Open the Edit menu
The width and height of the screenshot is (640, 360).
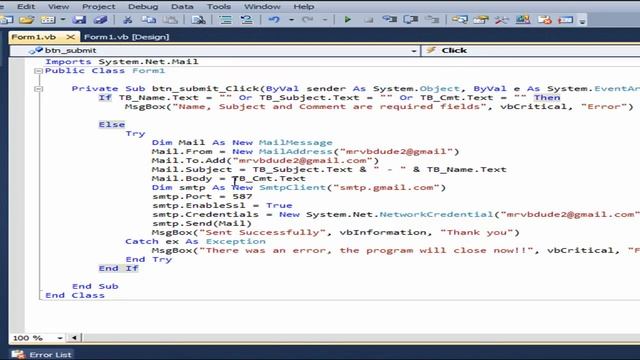click(26, 7)
